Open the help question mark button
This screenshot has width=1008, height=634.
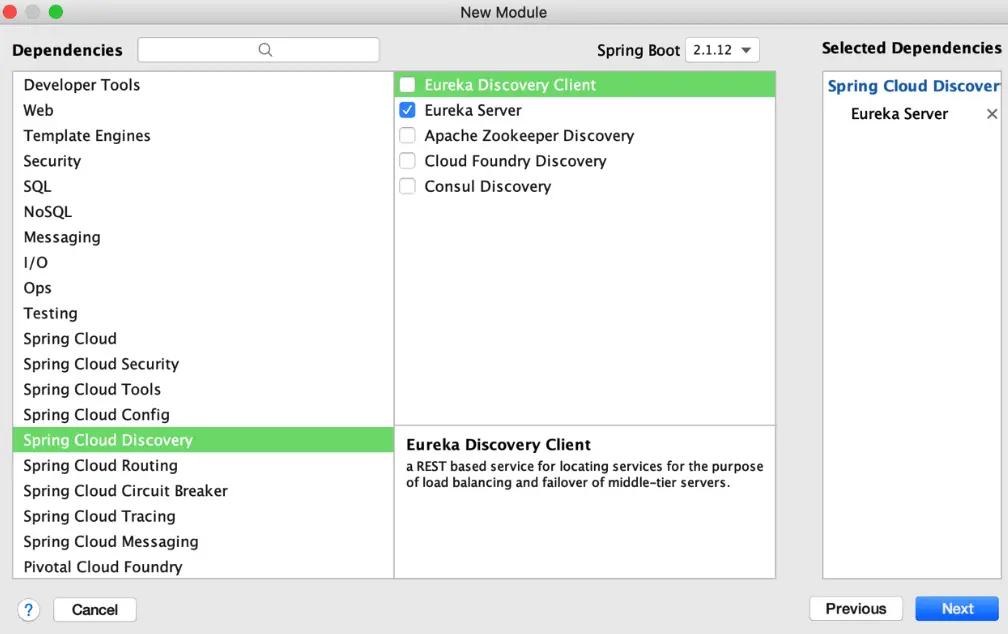(x=28, y=610)
